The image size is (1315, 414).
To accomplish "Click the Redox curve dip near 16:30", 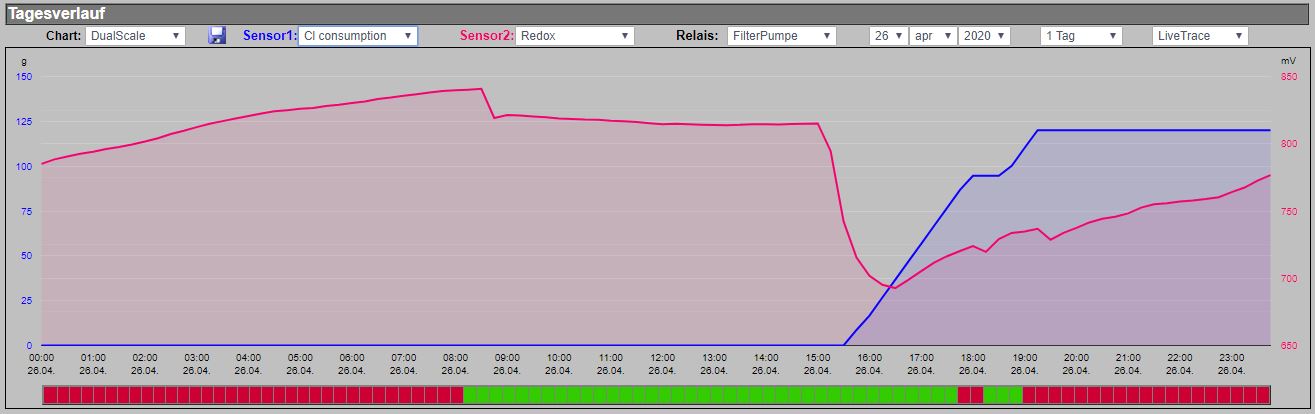I will pos(895,288).
